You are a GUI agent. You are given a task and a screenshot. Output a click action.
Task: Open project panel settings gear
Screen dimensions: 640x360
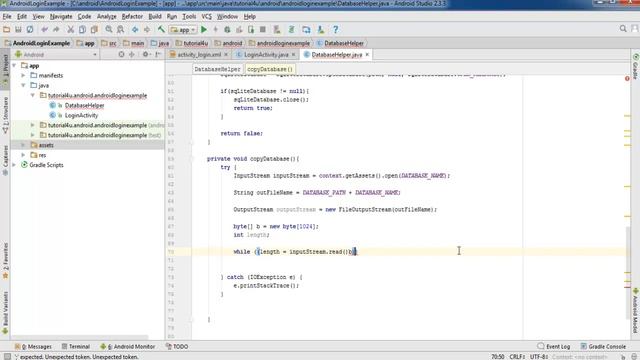145,54
